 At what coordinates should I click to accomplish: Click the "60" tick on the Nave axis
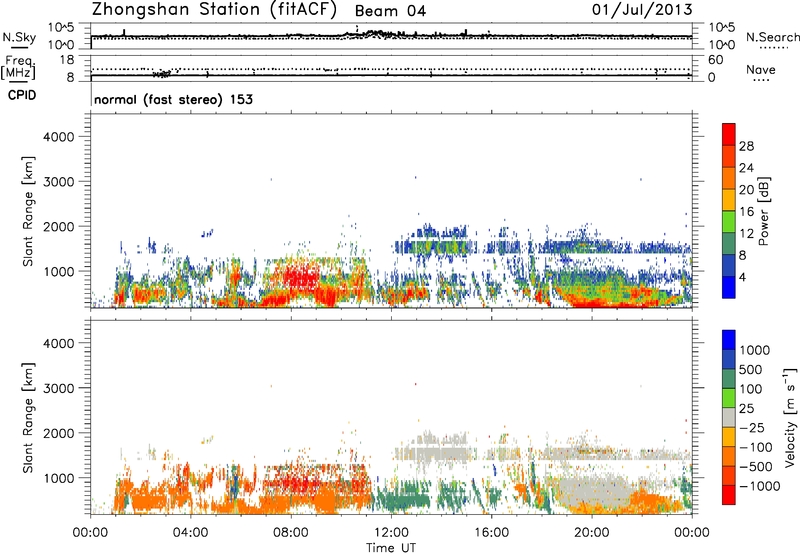715,60
